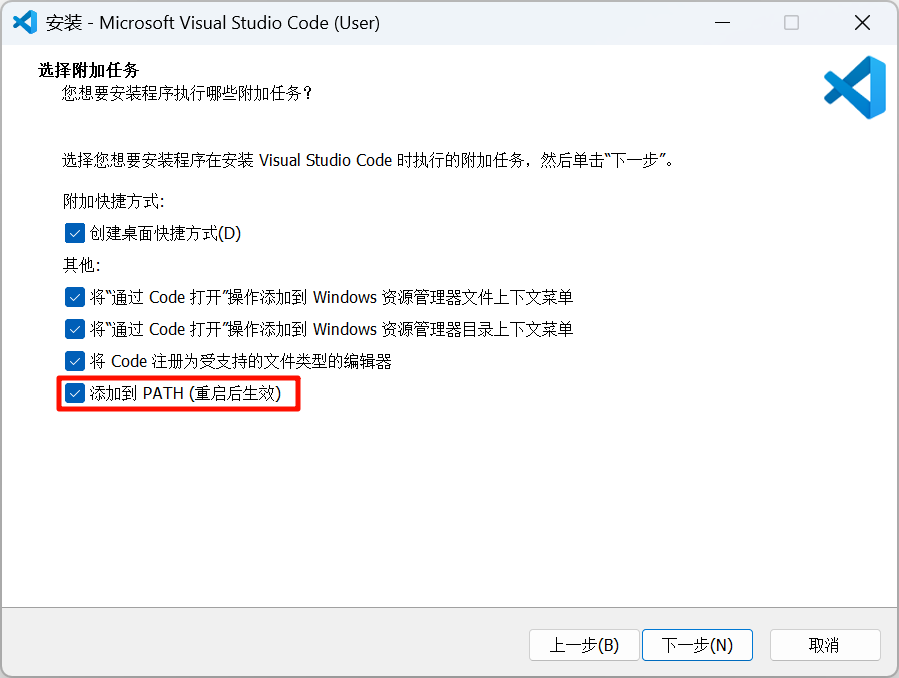899x678 pixels.
Task: Close the installer window
Action: 862,23
